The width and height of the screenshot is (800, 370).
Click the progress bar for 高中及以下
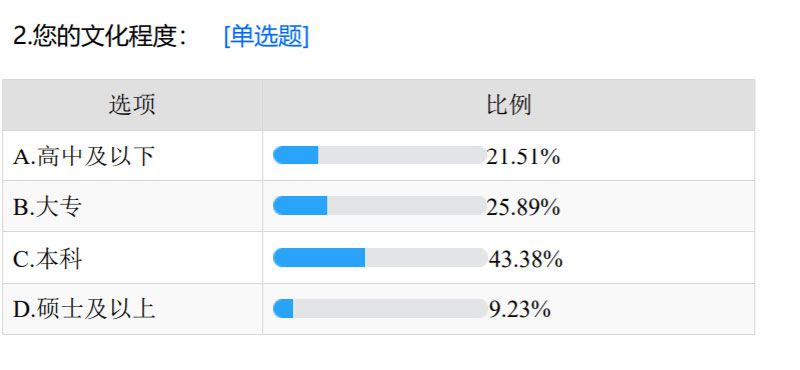380,155
